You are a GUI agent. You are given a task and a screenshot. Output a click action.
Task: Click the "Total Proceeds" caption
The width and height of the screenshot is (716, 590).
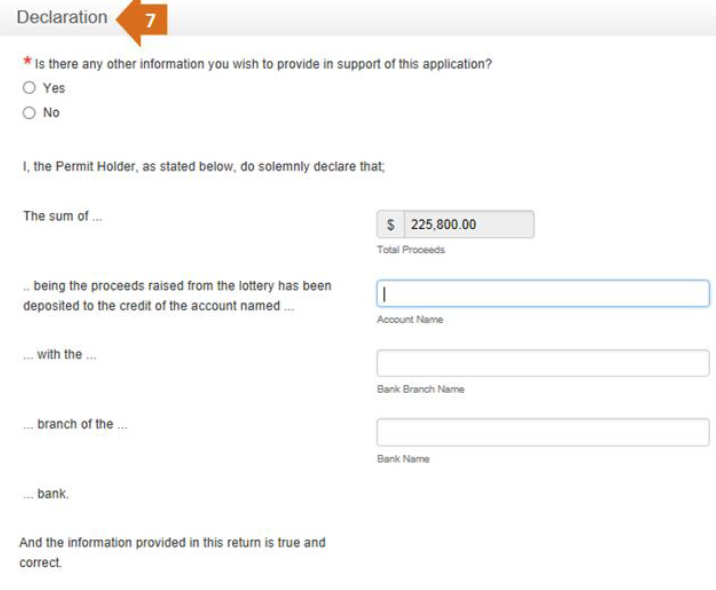point(411,250)
